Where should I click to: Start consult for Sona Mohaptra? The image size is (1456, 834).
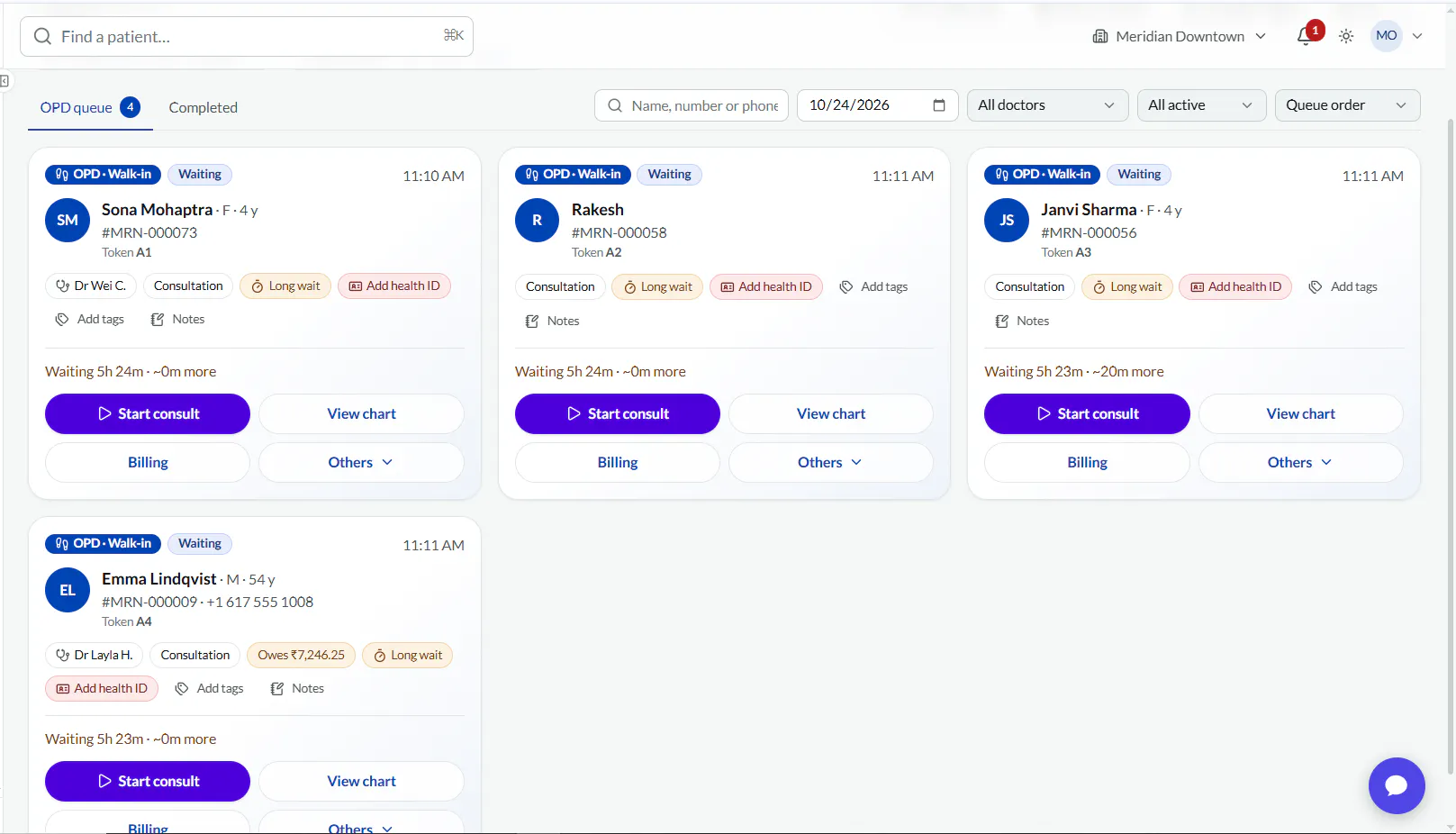coord(148,413)
